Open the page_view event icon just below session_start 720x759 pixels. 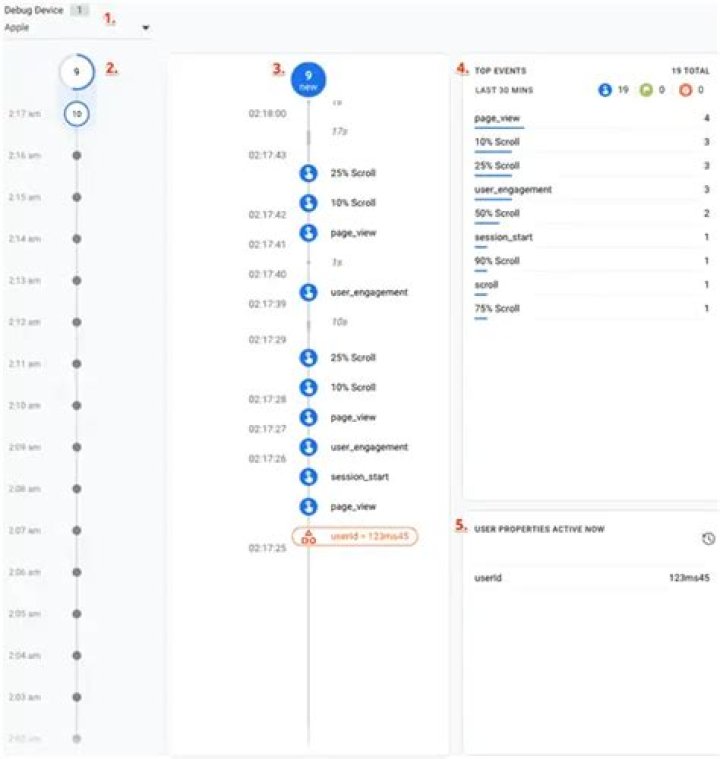pos(308,507)
